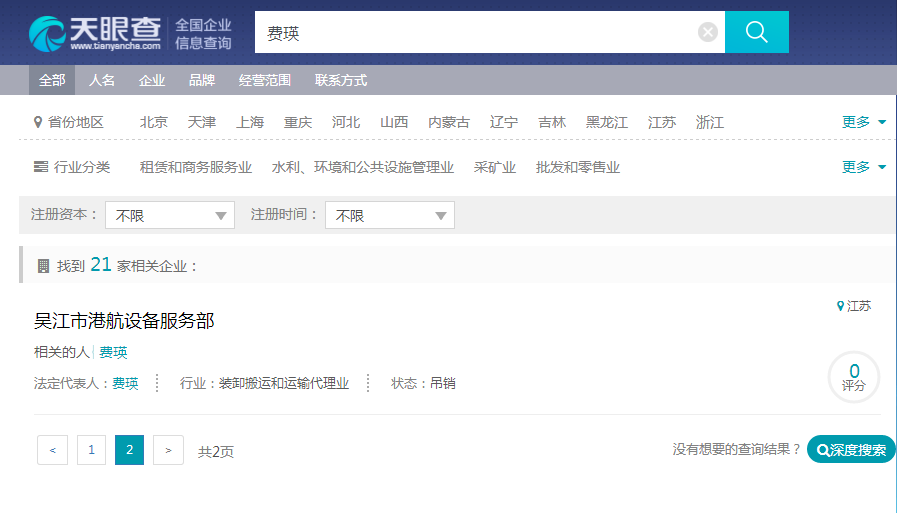This screenshot has height=513, width=897.
Task: Click the search input field
Action: pos(475,33)
